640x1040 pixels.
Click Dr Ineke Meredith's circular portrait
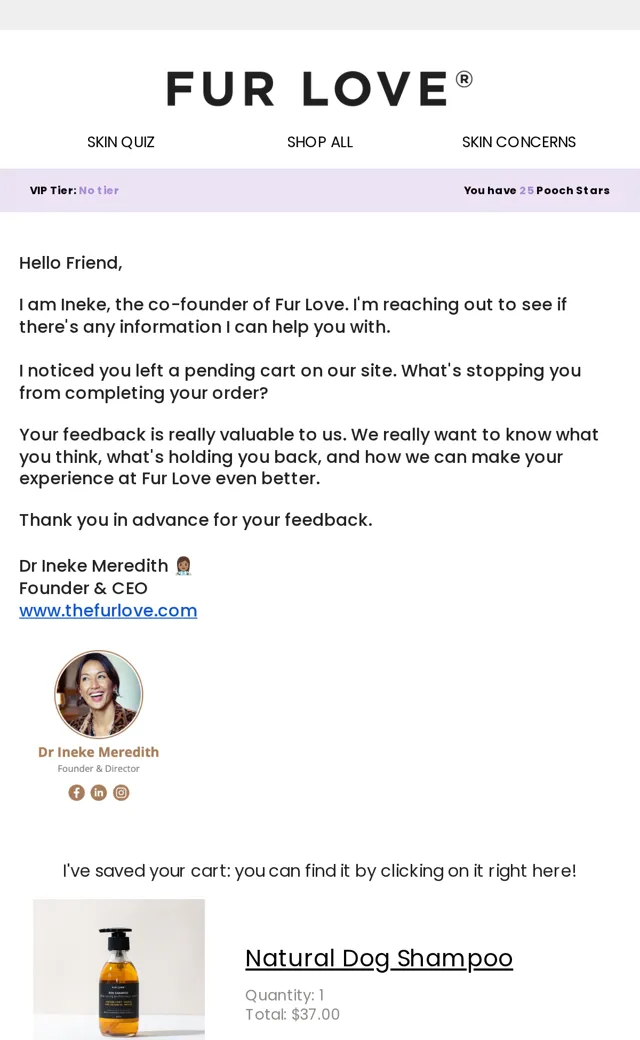point(98,694)
